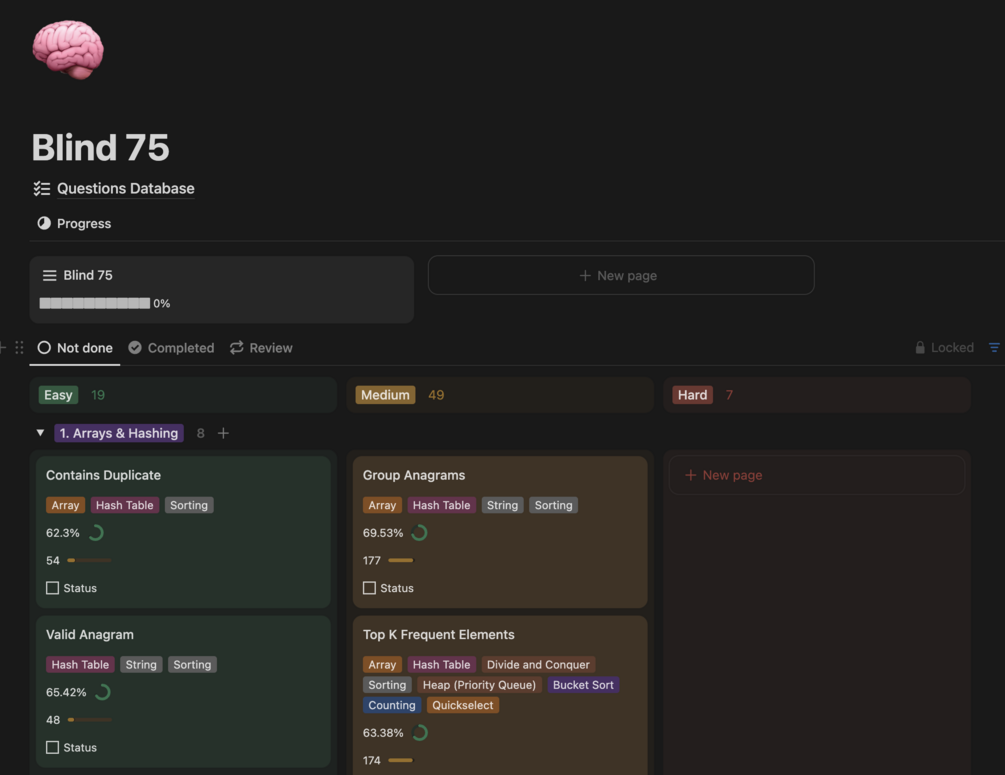Click Sorting tag on Contains Duplicate card

pos(189,505)
